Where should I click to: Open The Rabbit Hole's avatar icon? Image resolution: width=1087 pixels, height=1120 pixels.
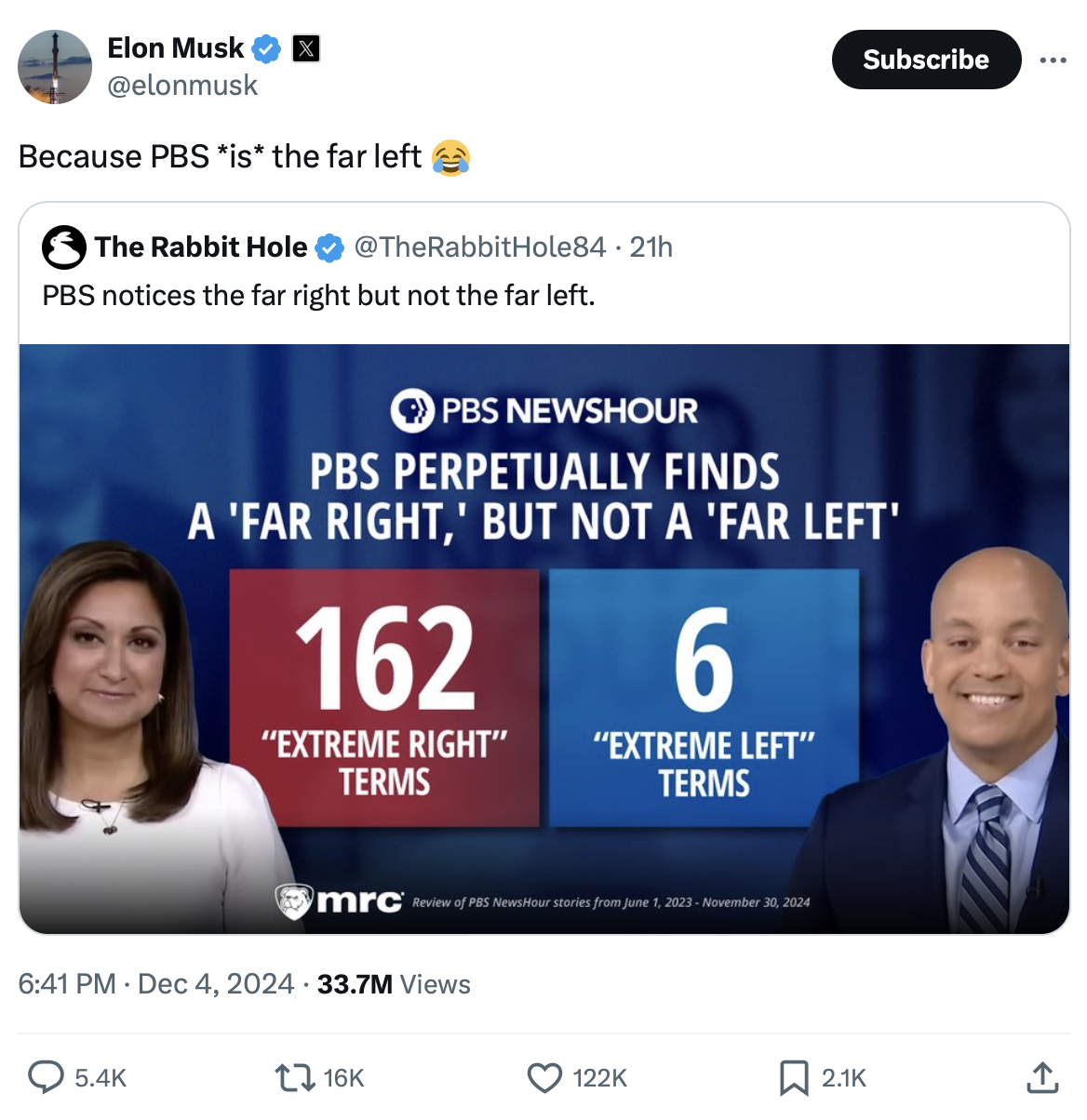pyautogui.click(x=64, y=247)
